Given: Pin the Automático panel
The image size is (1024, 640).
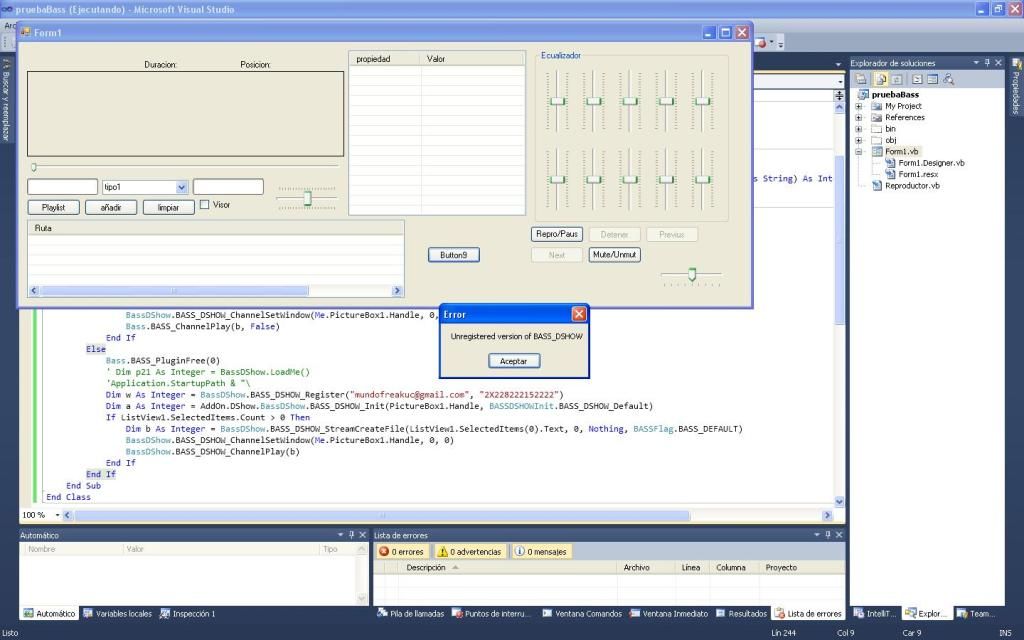Looking at the screenshot, I should point(351,535).
